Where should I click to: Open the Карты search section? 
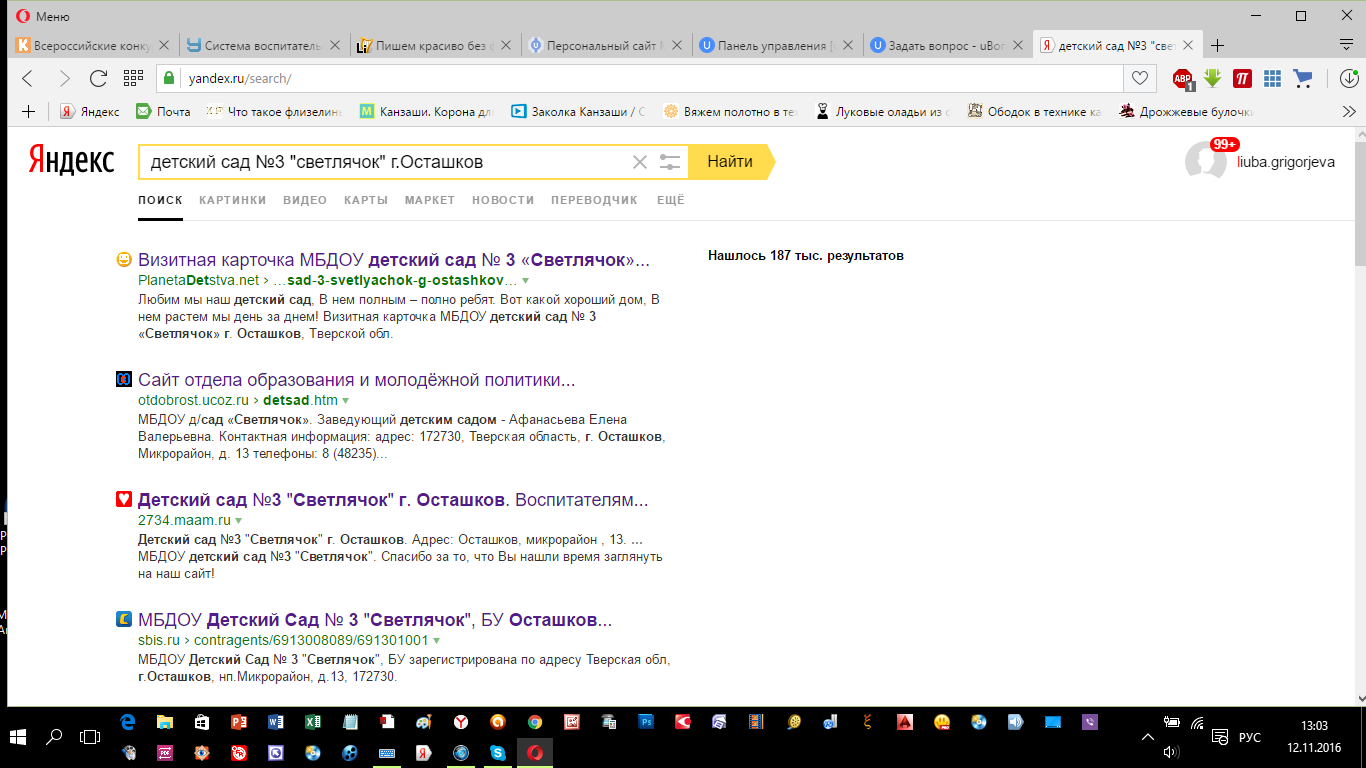tap(366, 200)
